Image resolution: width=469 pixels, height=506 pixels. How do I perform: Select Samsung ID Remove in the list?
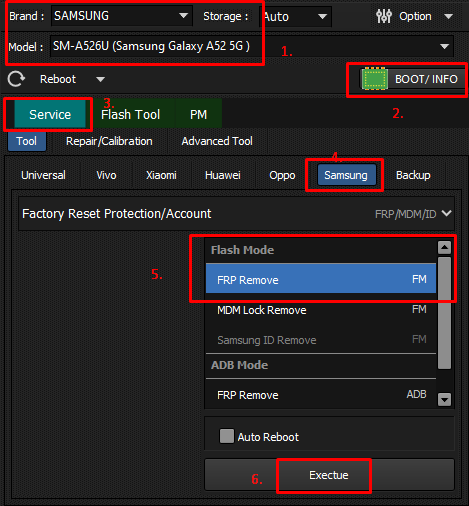pyautogui.click(x=321, y=340)
